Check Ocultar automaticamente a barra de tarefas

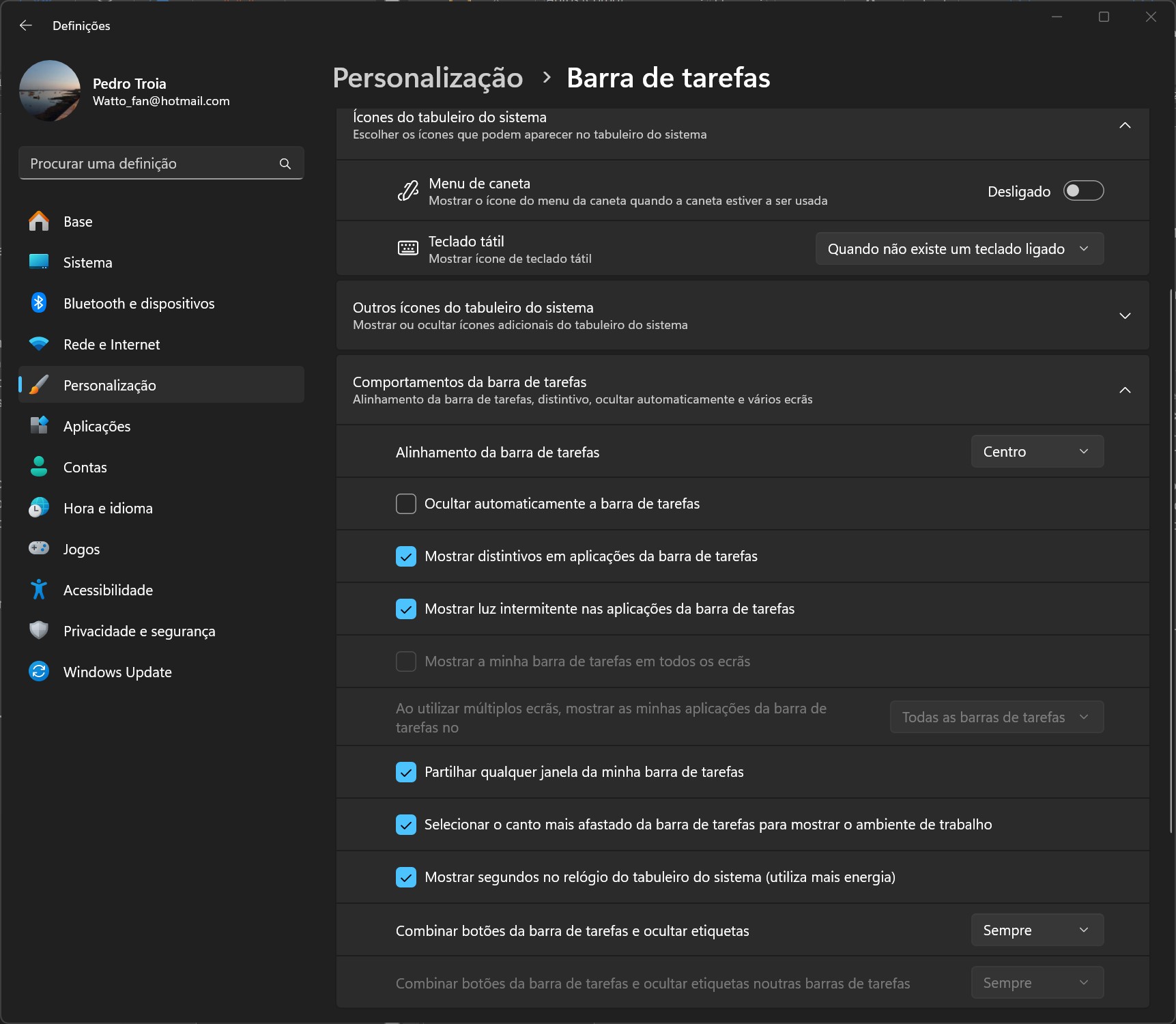(406, 504)
